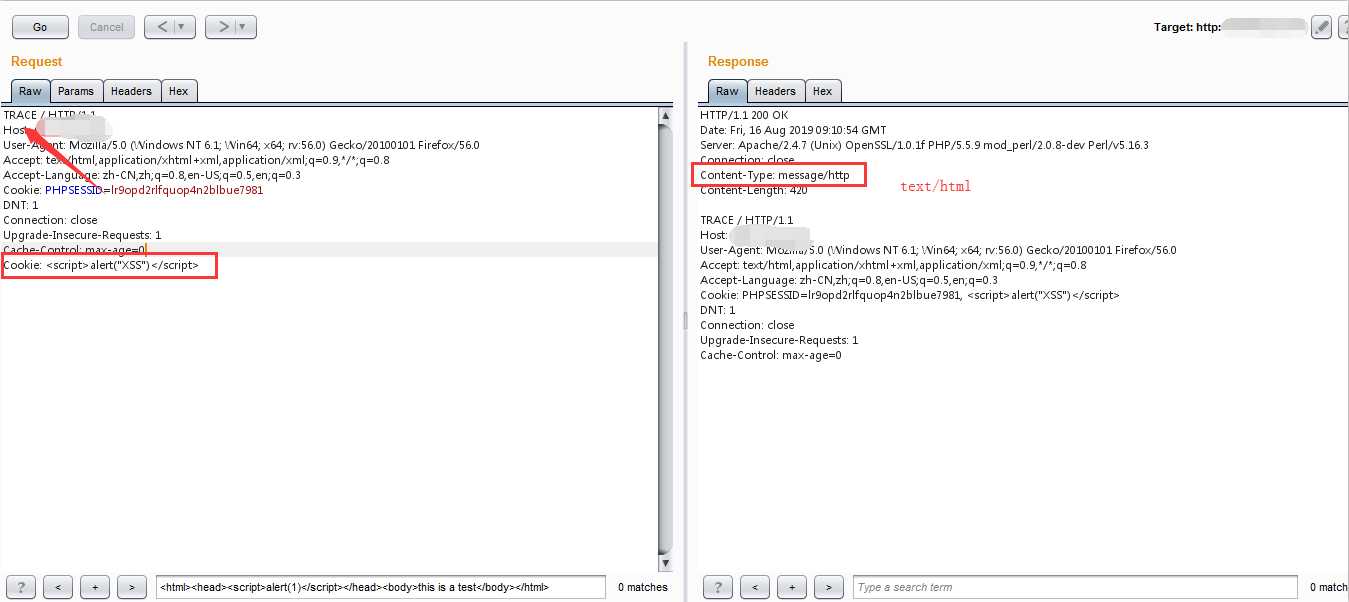Click the User-Agent line in the Request
This screenshot has height=602, width=1349.
pos(241,145)
